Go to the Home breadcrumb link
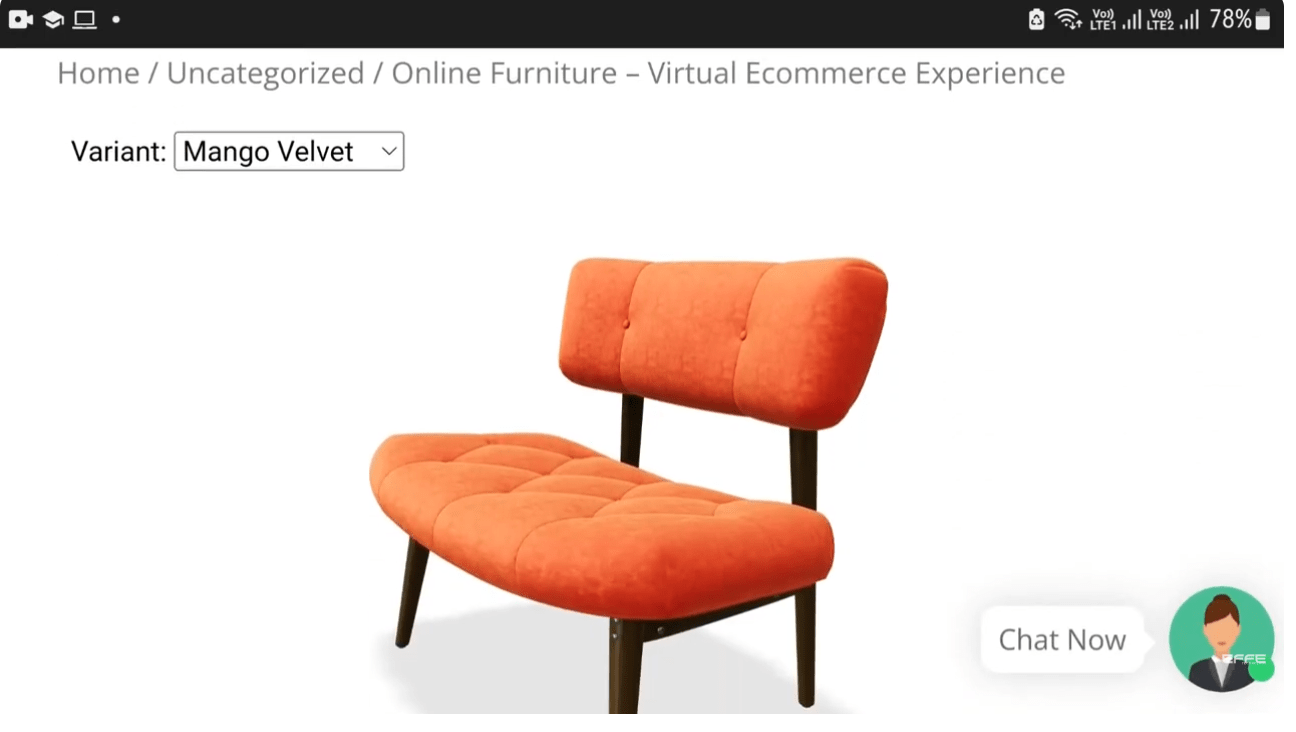 98,73
